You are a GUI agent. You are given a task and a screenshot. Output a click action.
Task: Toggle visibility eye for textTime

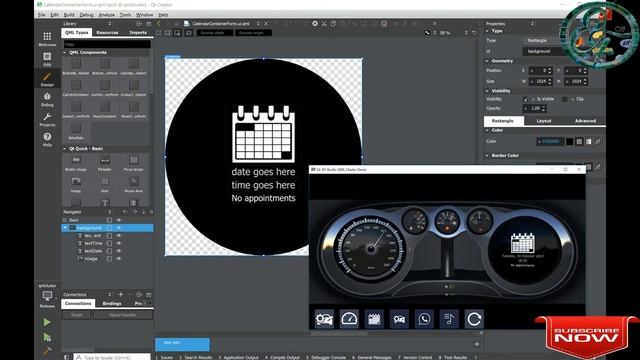[x=119, y=243]
